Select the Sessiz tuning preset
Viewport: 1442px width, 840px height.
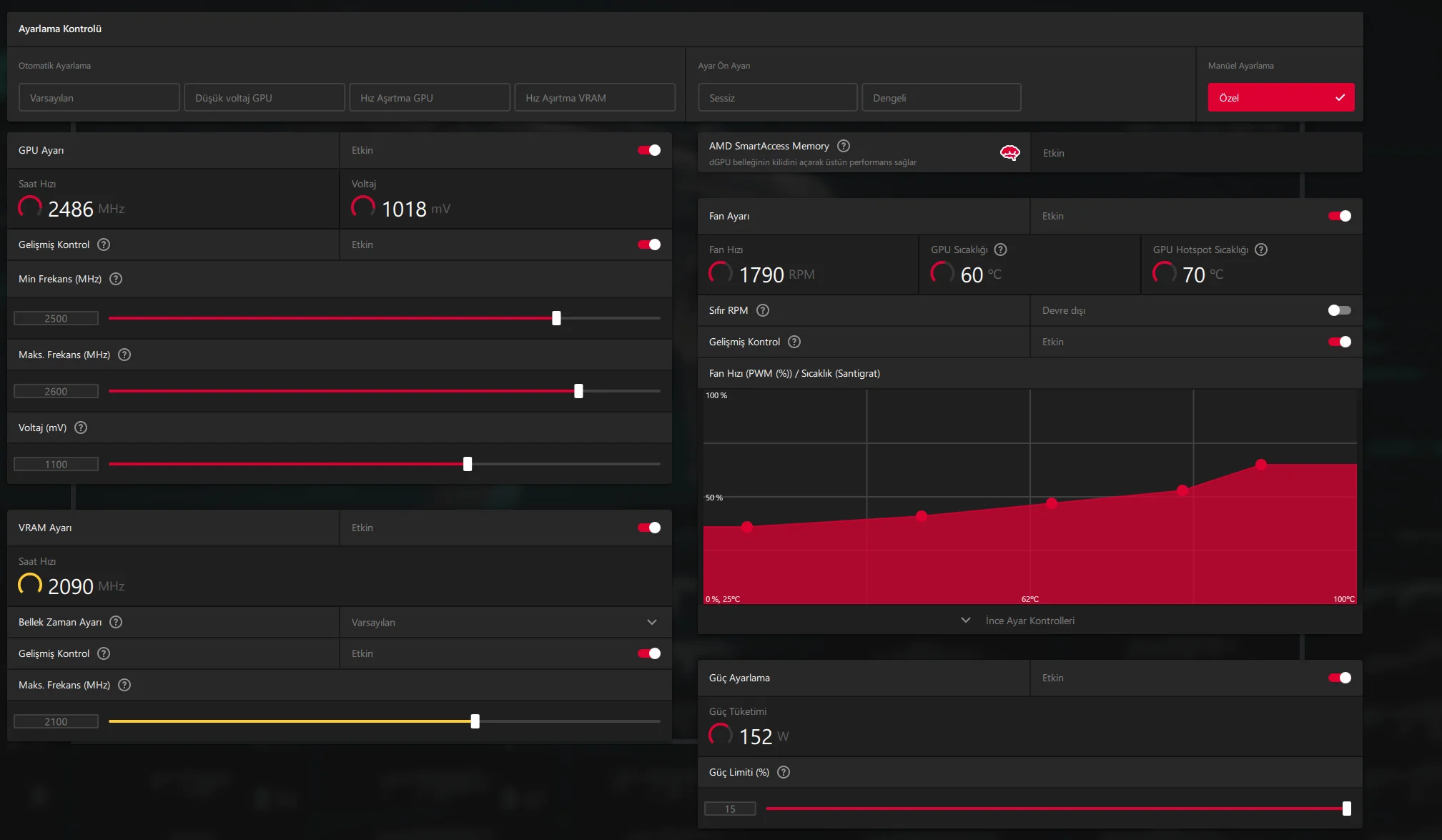(x=777, y=98)
